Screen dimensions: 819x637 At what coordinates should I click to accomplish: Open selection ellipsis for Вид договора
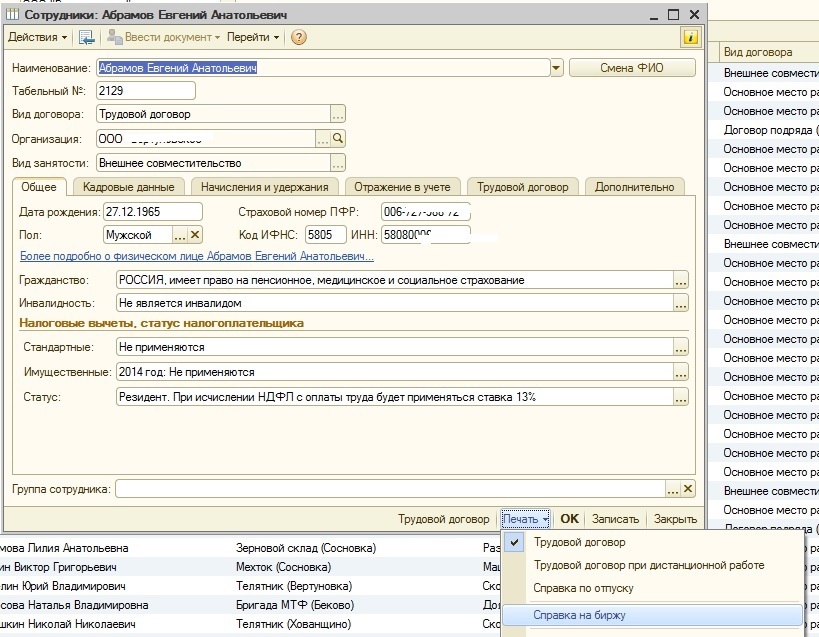coord(338,114)
